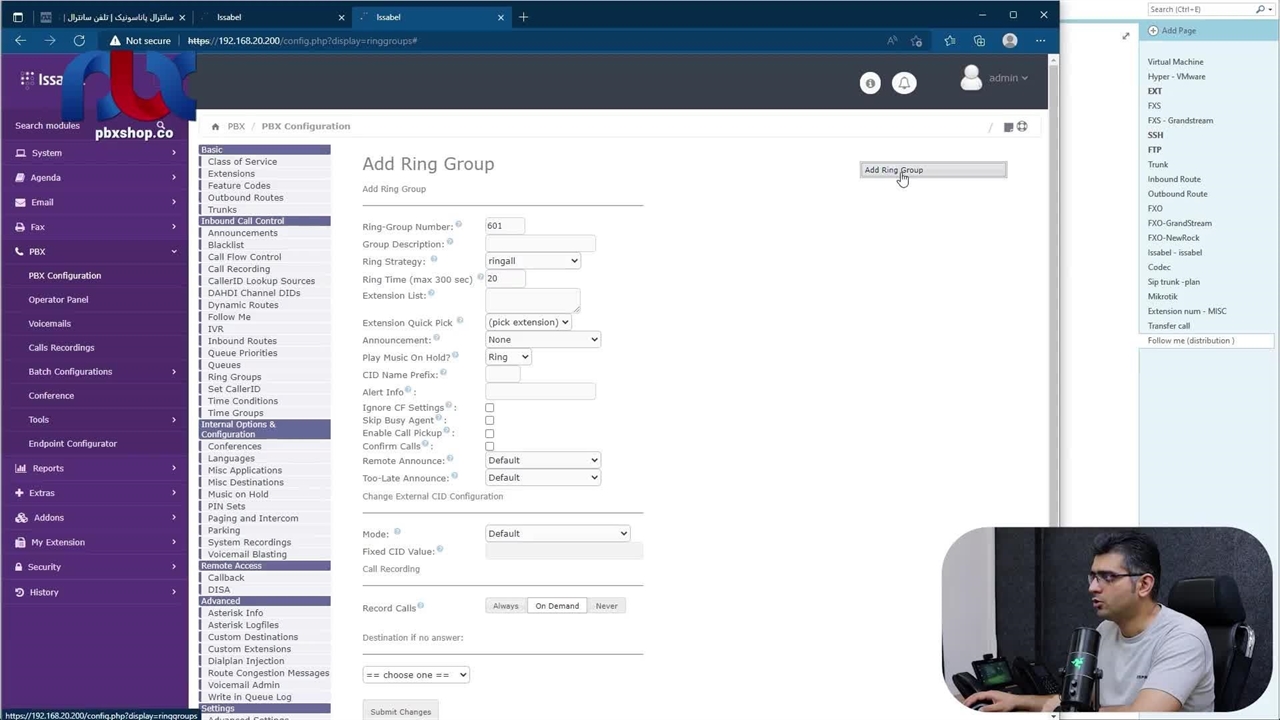Open a new browser tab
Screen dimensions: 1280x720
coord(523,17)
